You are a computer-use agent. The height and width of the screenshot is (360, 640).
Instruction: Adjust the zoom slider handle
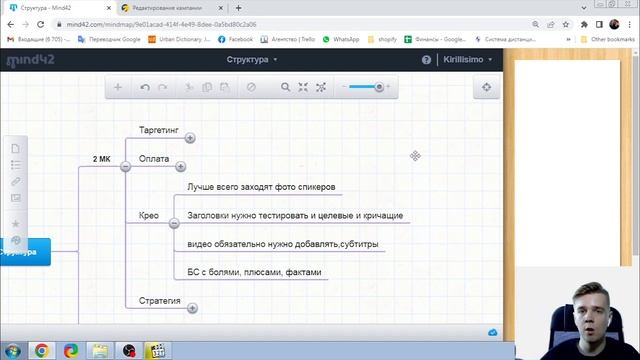(x=379, y=87)
